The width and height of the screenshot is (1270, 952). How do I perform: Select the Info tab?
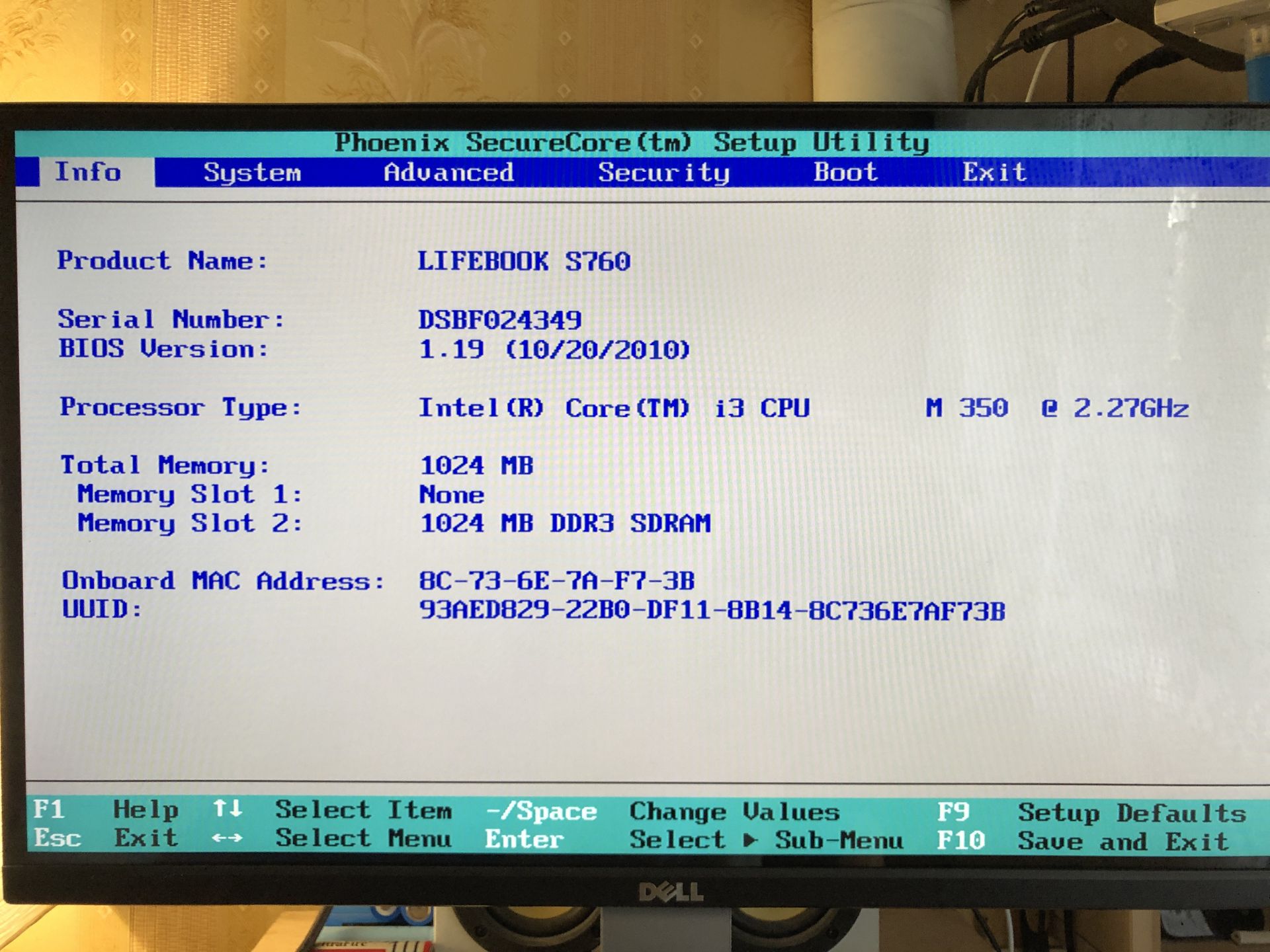[88, 172]
